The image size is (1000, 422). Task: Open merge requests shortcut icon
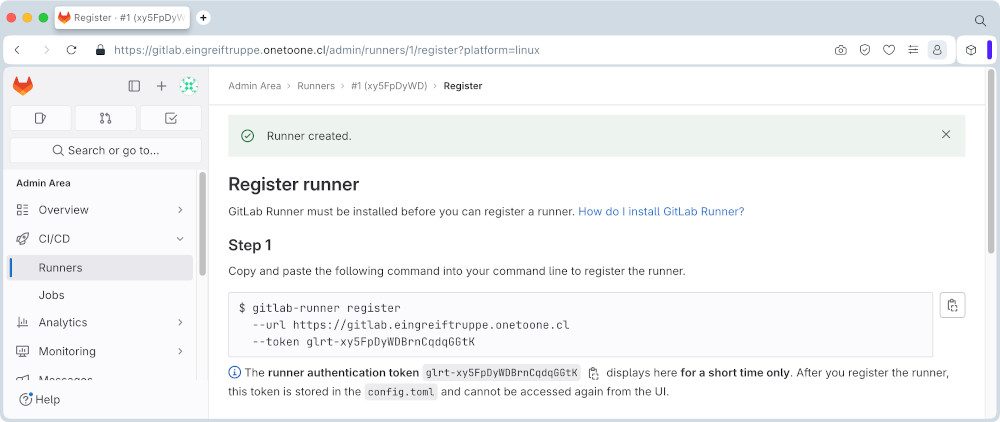point(105,118)
